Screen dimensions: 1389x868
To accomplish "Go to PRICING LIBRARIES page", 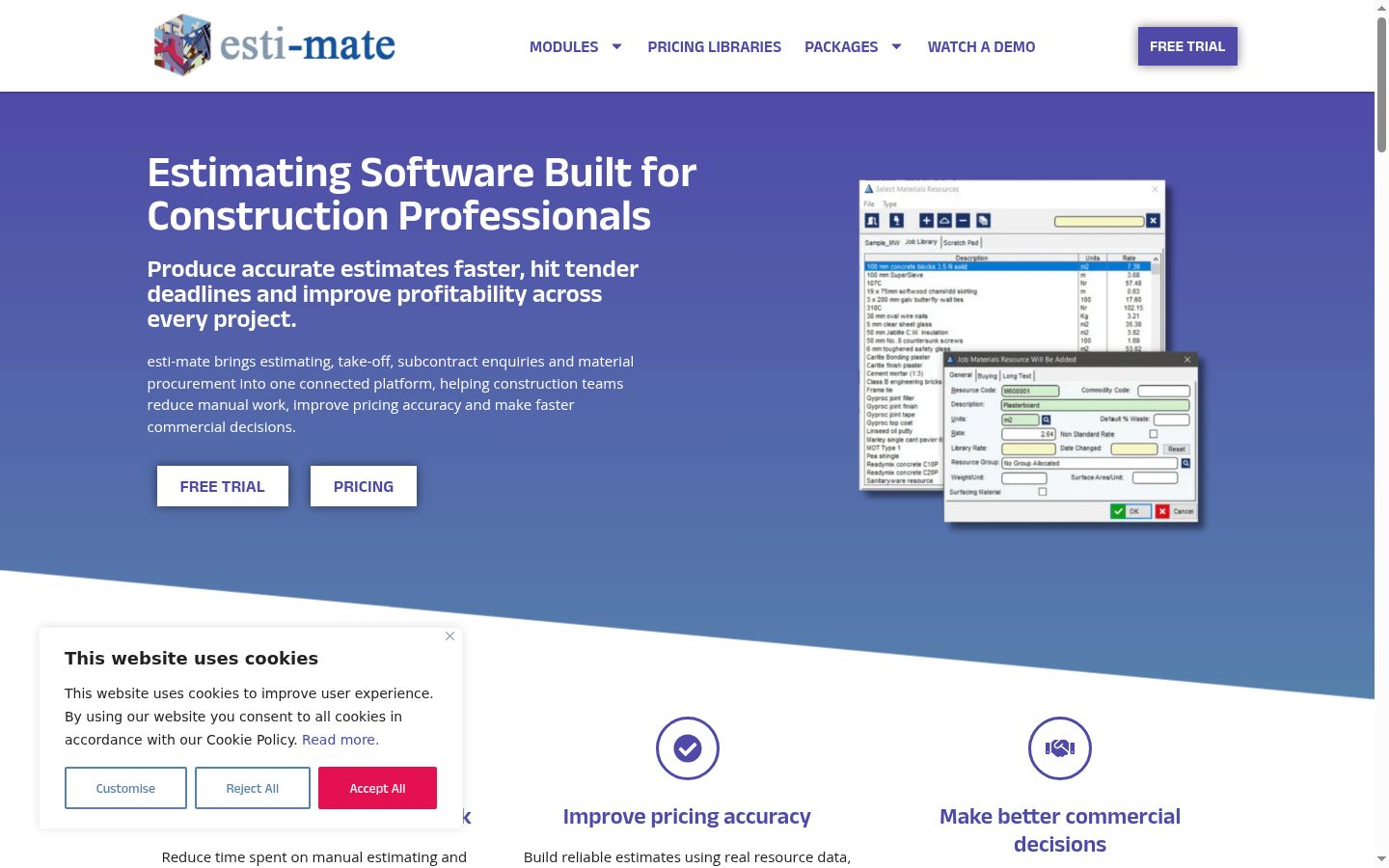I will [x=714, y=46].
